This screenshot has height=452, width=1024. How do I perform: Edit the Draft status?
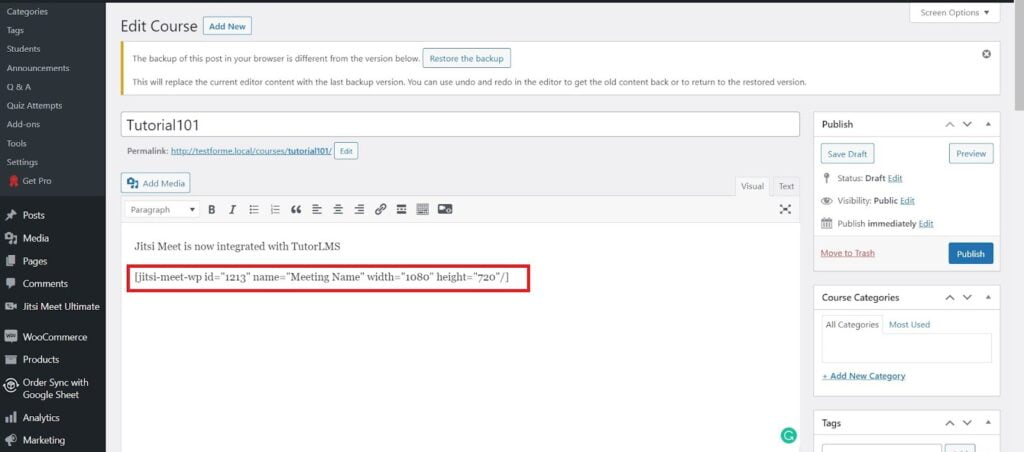[895, 178]
